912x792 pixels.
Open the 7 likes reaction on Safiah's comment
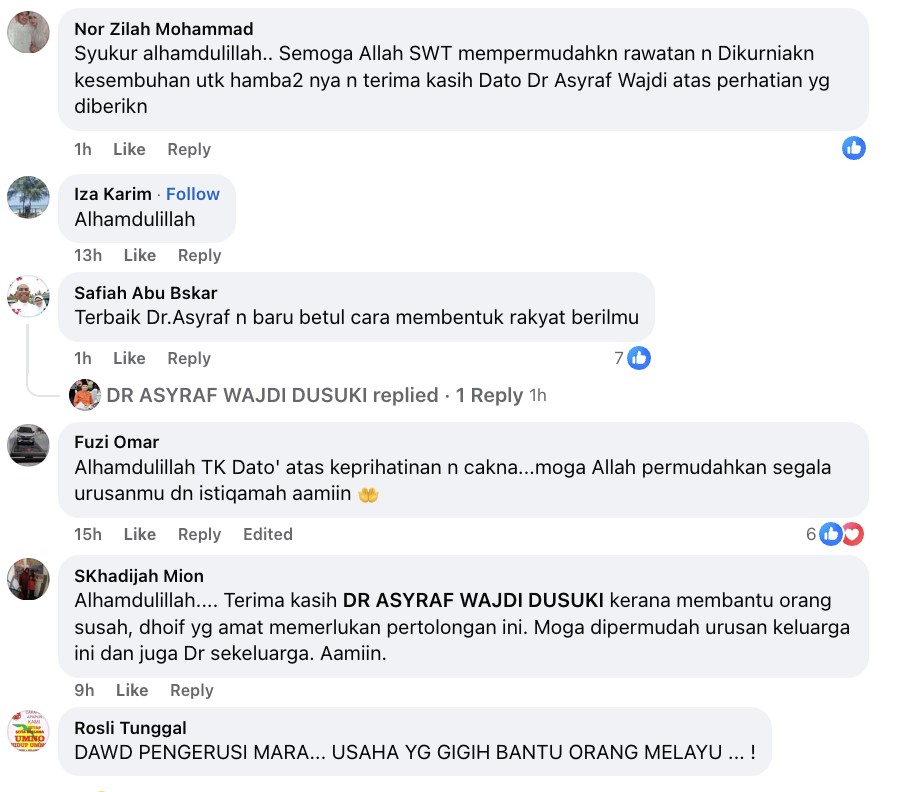click(x=633, y=358)
